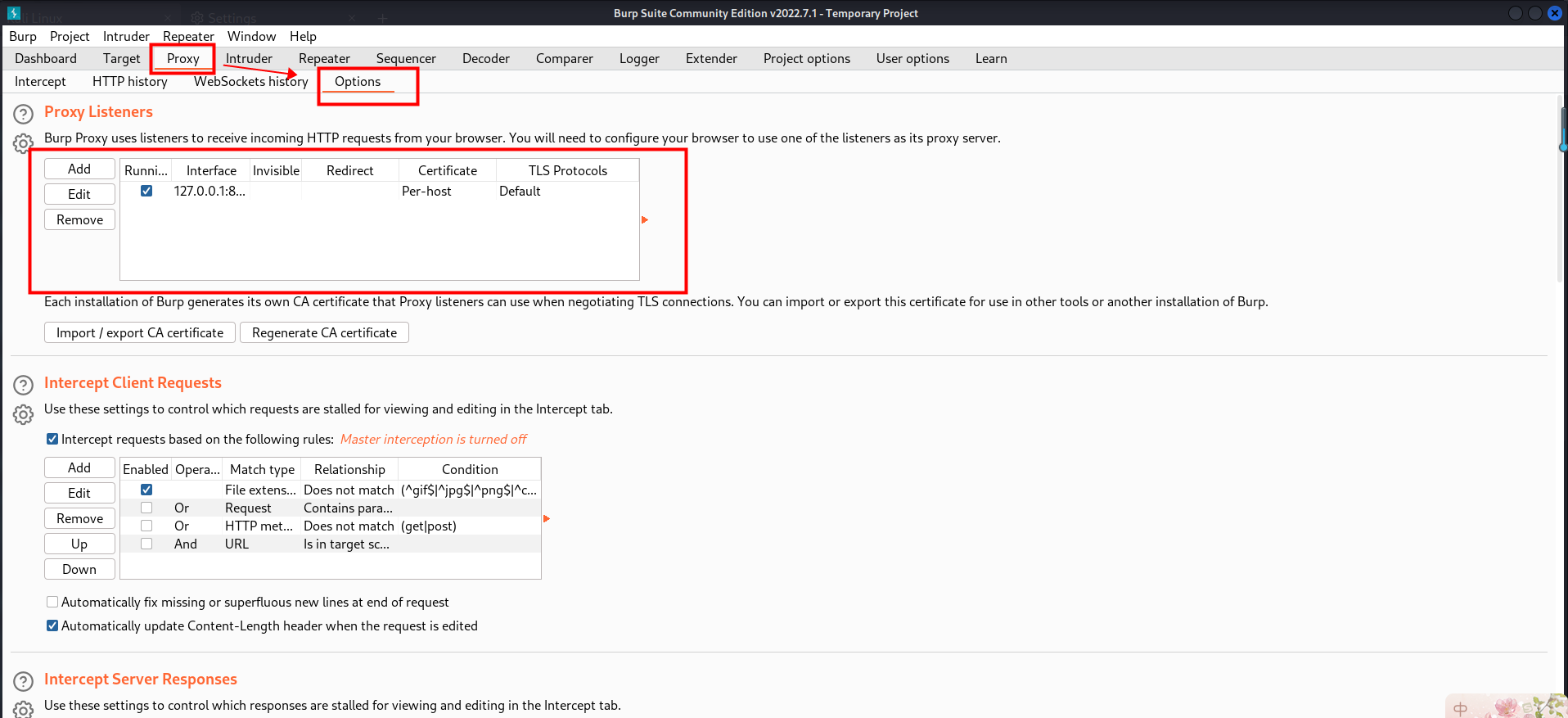The width and height of the screenshot is (1568, 718).
Task: Open the Burp menu
Action: pyautogui.click(x=23, y=36)
